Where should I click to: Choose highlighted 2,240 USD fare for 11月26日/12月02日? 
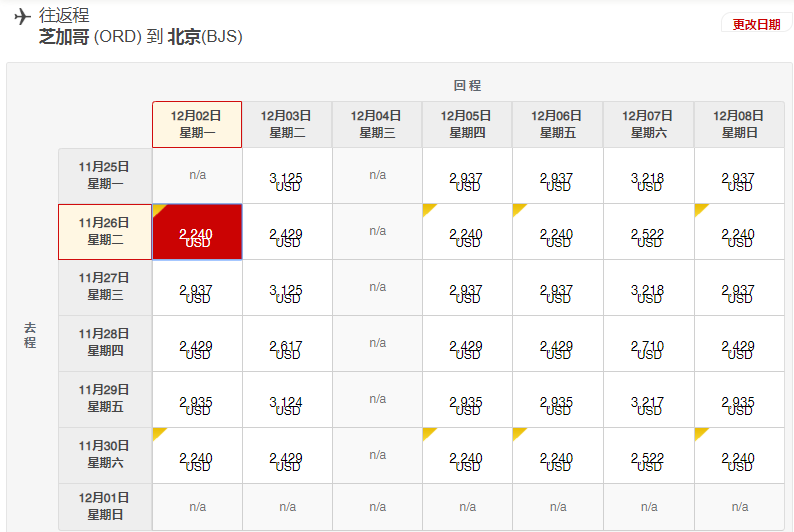coord(197,232)
